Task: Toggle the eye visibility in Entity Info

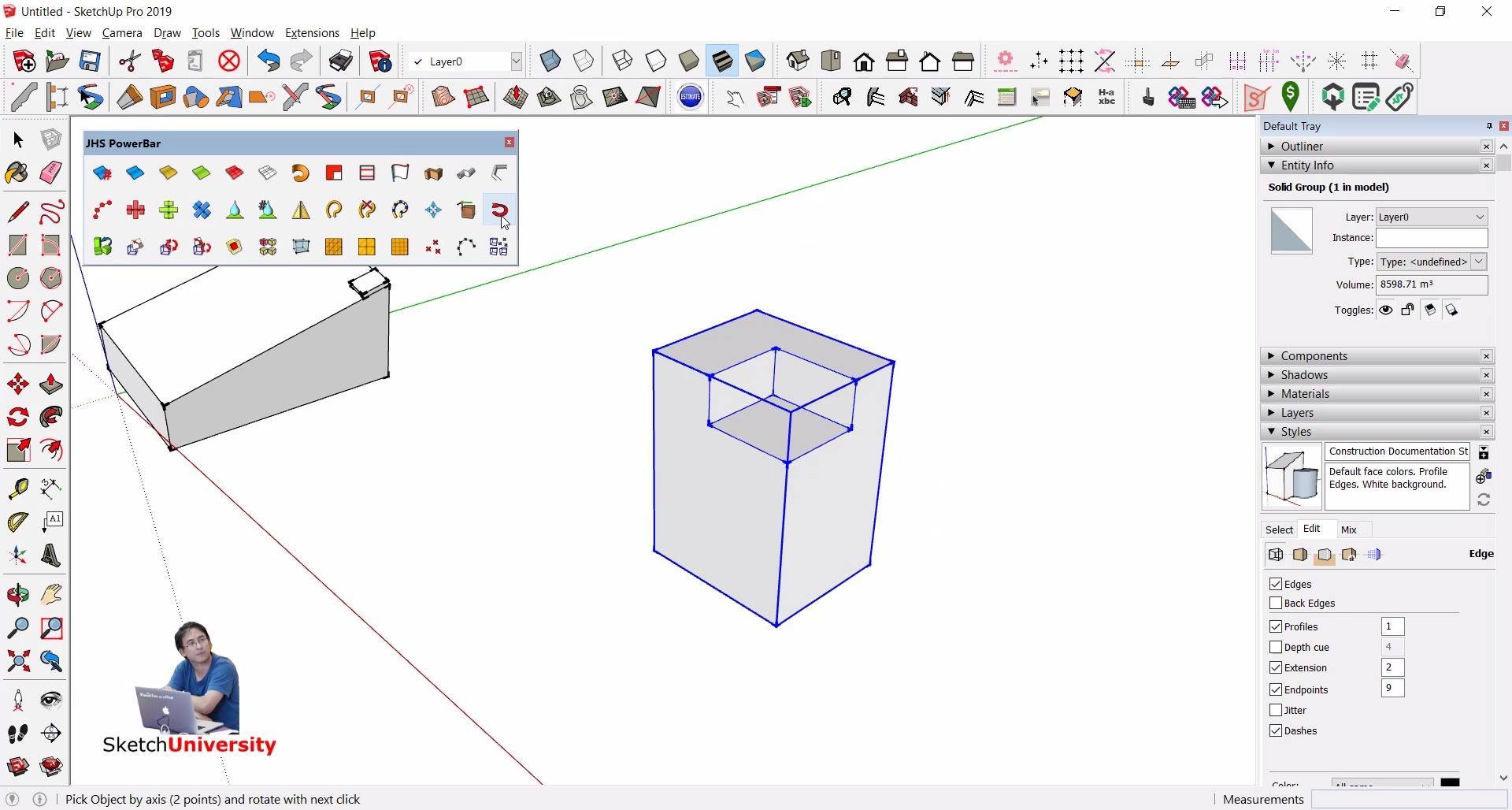Action: tap(1386, 310)
